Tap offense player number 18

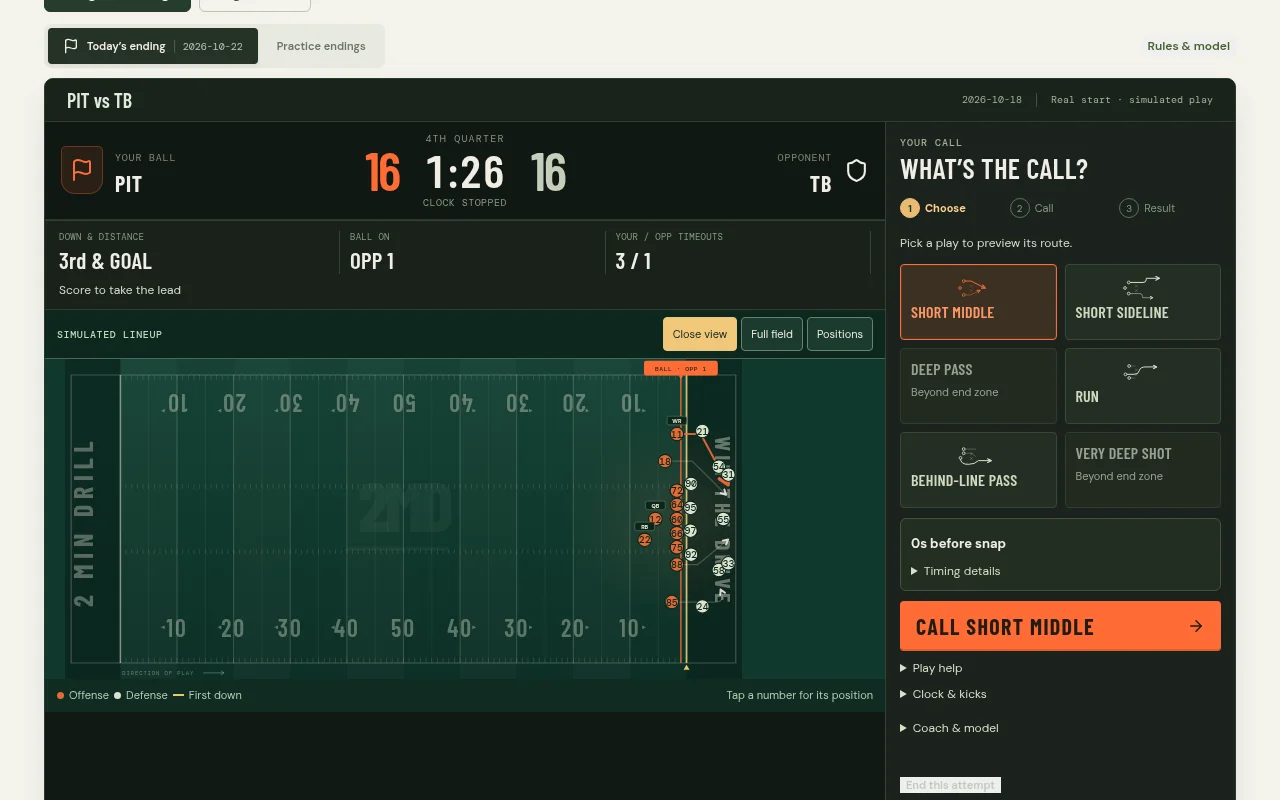click(x=665, y=461)
